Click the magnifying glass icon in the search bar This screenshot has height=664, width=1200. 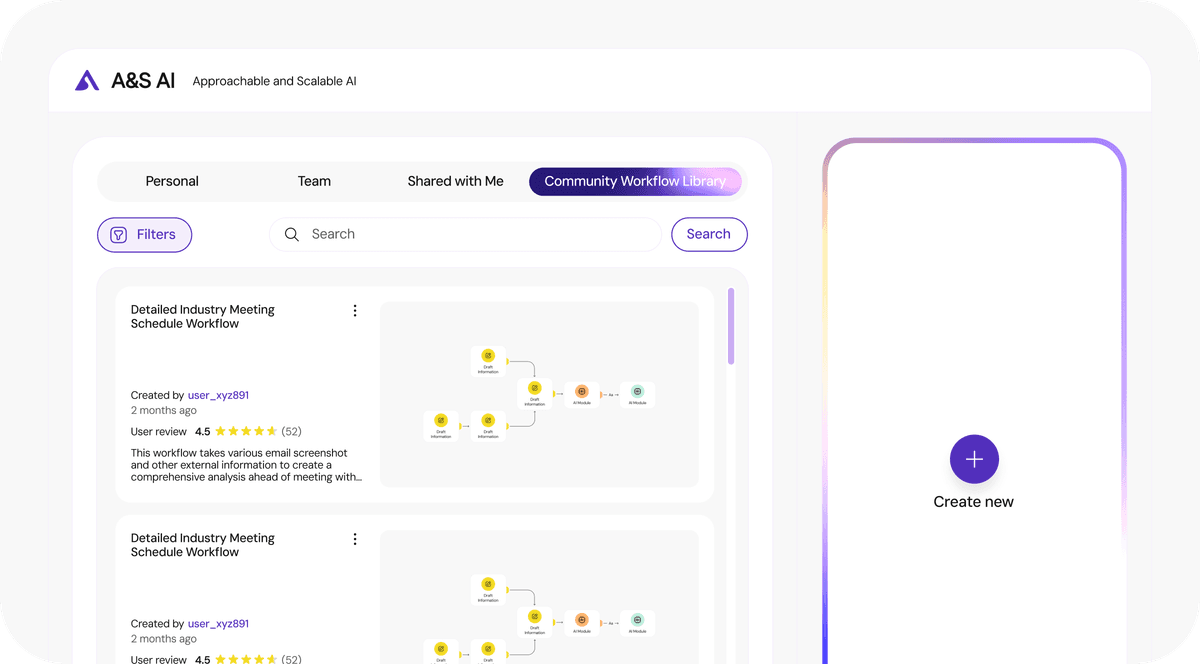pos(292,234)
